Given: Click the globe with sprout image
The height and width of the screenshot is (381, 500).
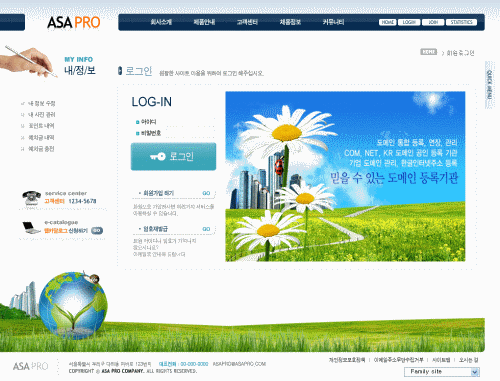Looking at the screenshot, I should tap(73, 305).
